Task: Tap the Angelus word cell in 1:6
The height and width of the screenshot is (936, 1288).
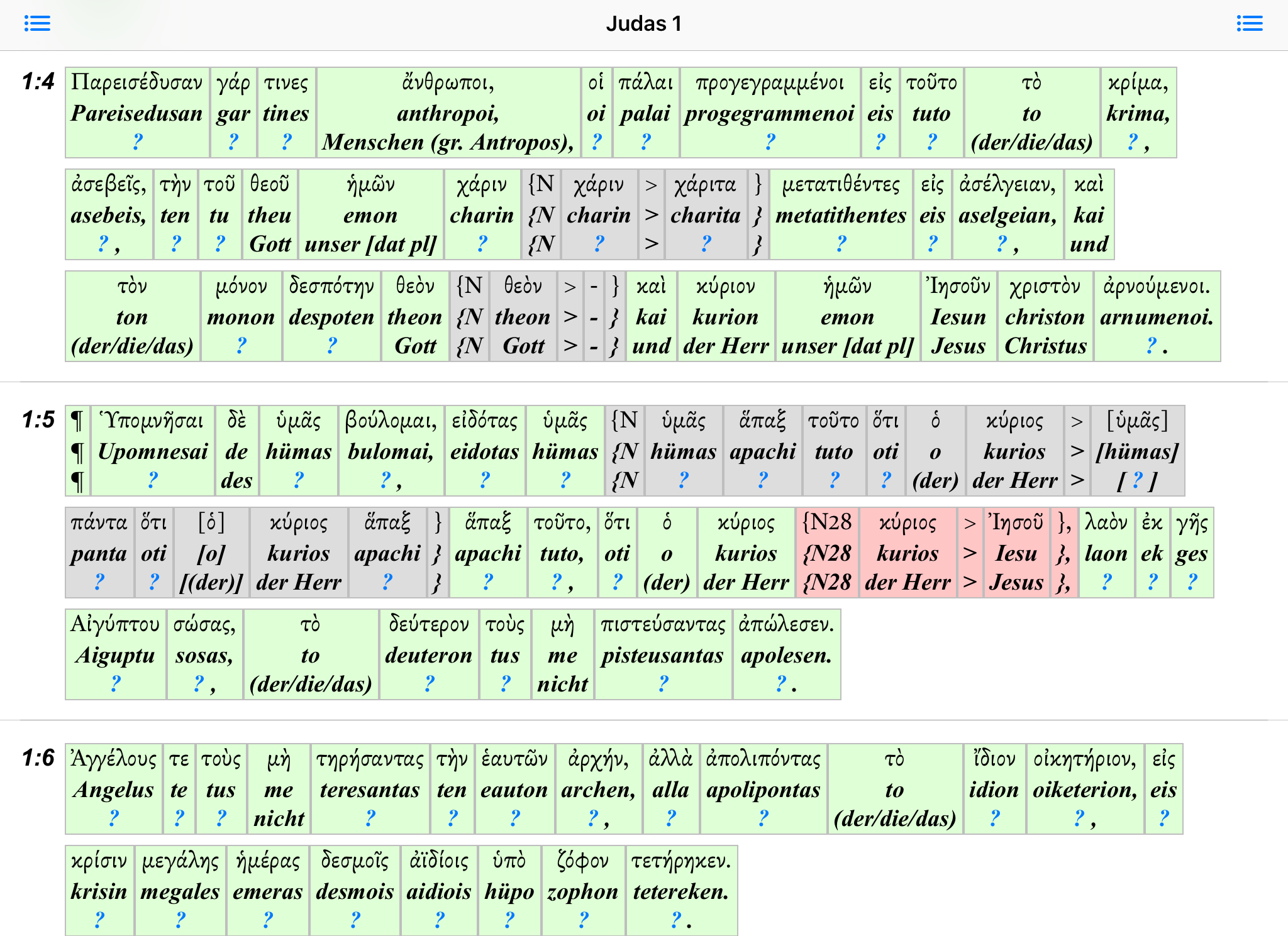Action: pos(113,789)
